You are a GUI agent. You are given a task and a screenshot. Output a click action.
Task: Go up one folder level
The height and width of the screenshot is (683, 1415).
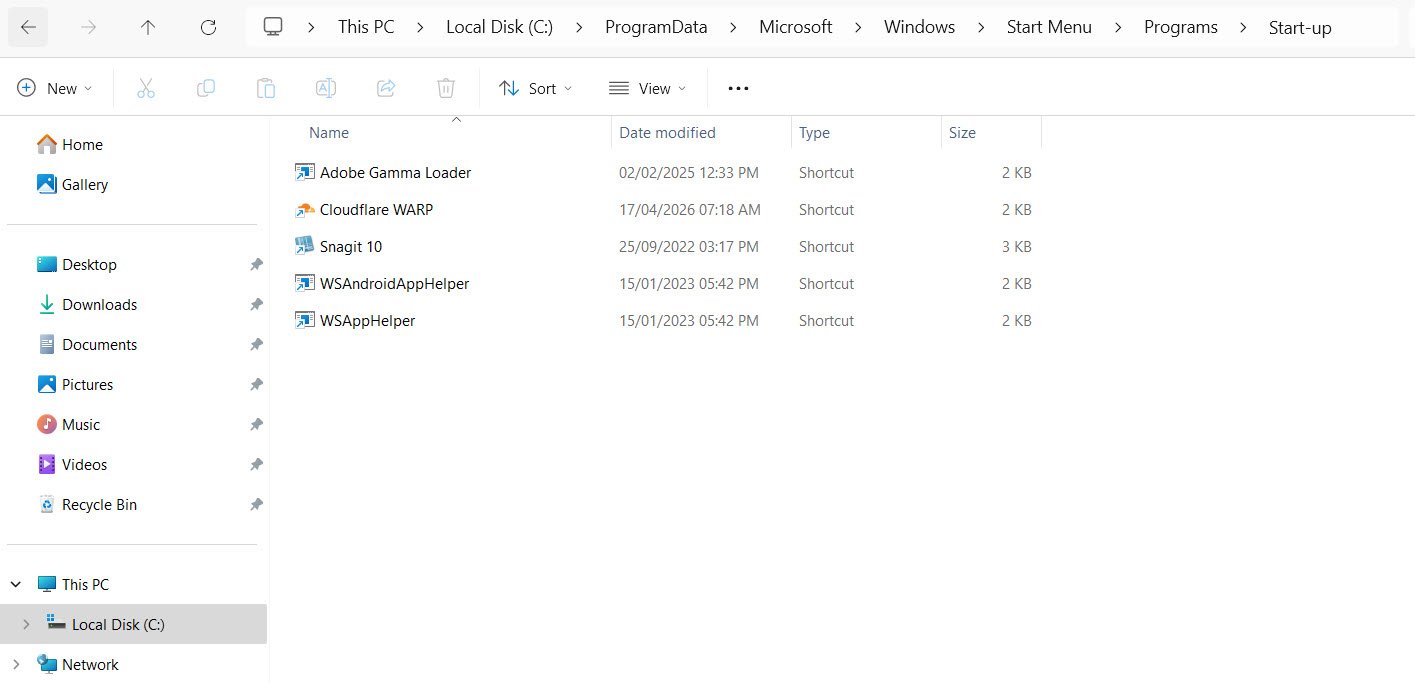(x=148, y=28)
